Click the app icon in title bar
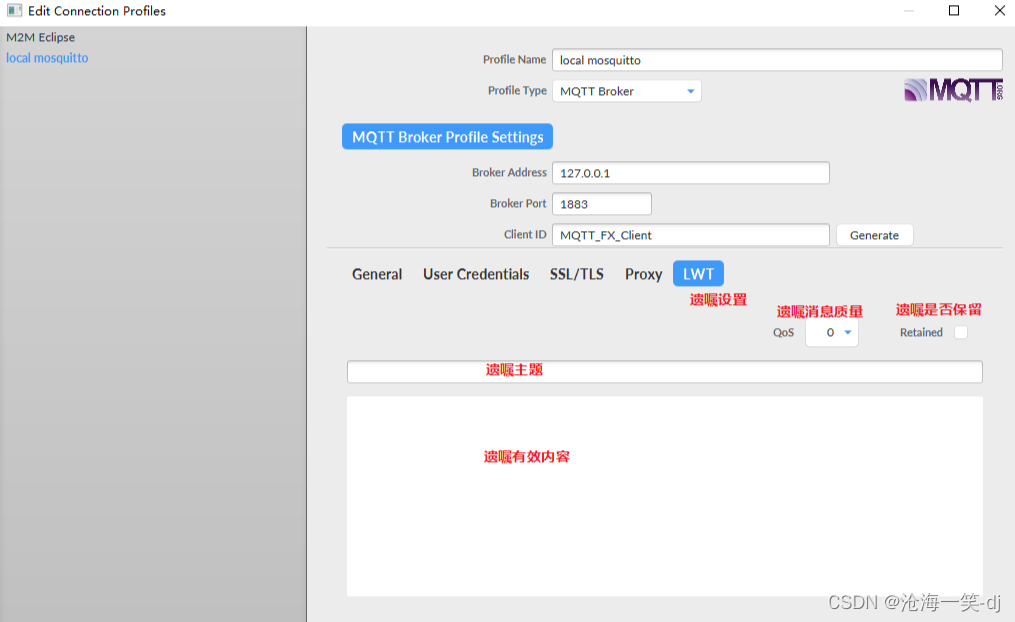Viewport: 1015px width, 622px height. pos(14,10)
